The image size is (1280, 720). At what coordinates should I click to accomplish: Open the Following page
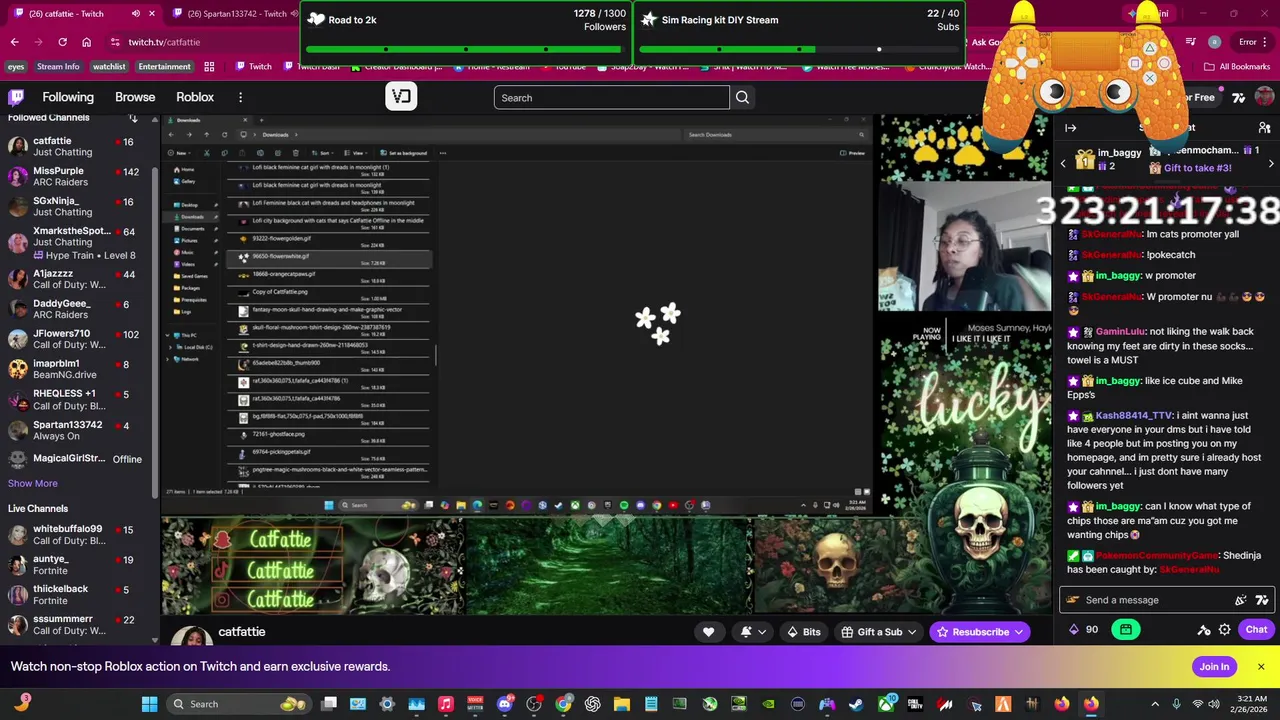click(68, 97)
